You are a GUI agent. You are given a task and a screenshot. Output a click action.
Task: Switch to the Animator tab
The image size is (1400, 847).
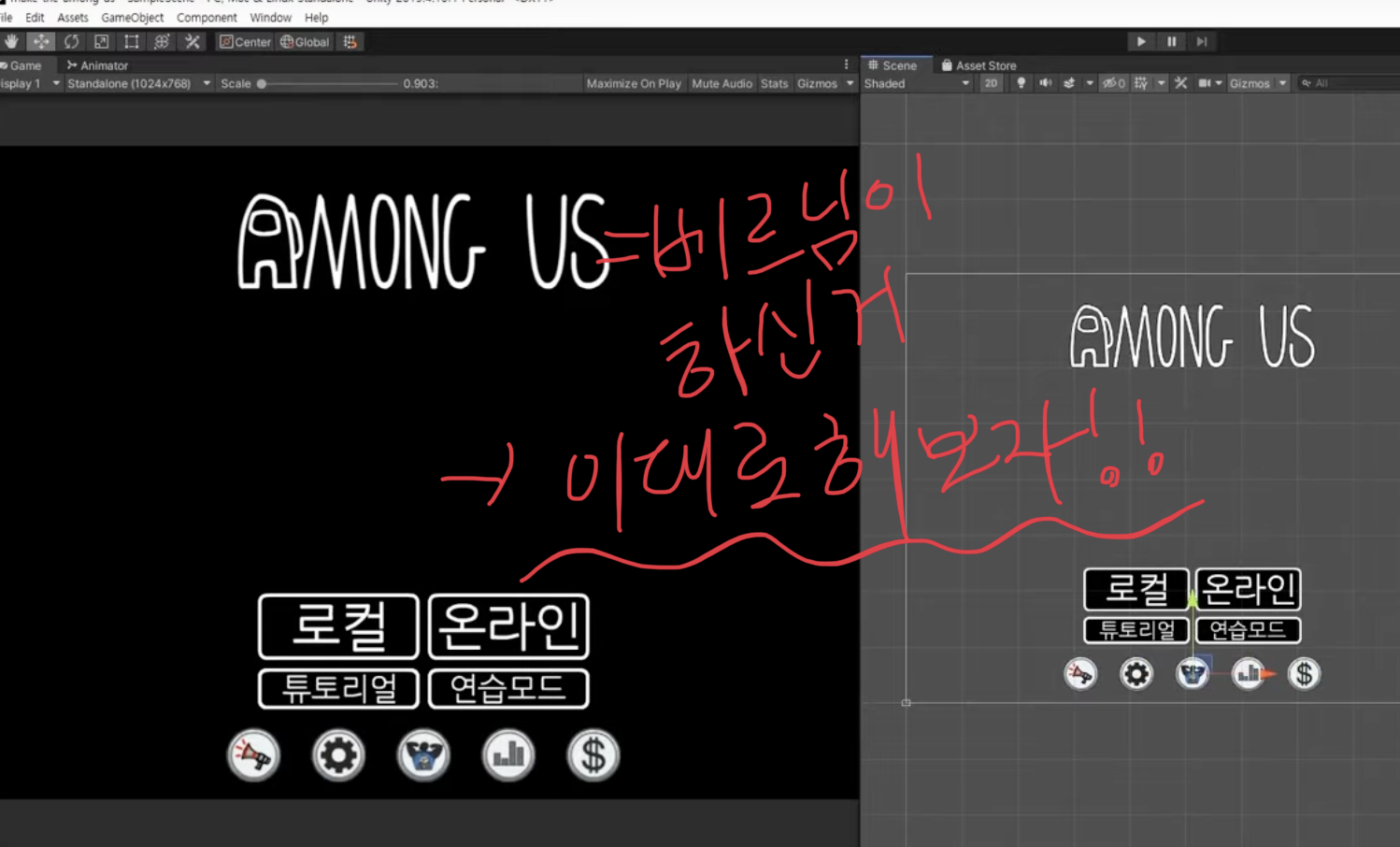click(x=97, y=65)
